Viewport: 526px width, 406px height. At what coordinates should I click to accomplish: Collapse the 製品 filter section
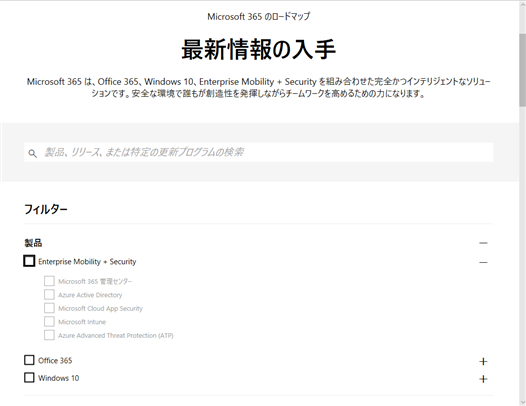click(x=483, y=243)
